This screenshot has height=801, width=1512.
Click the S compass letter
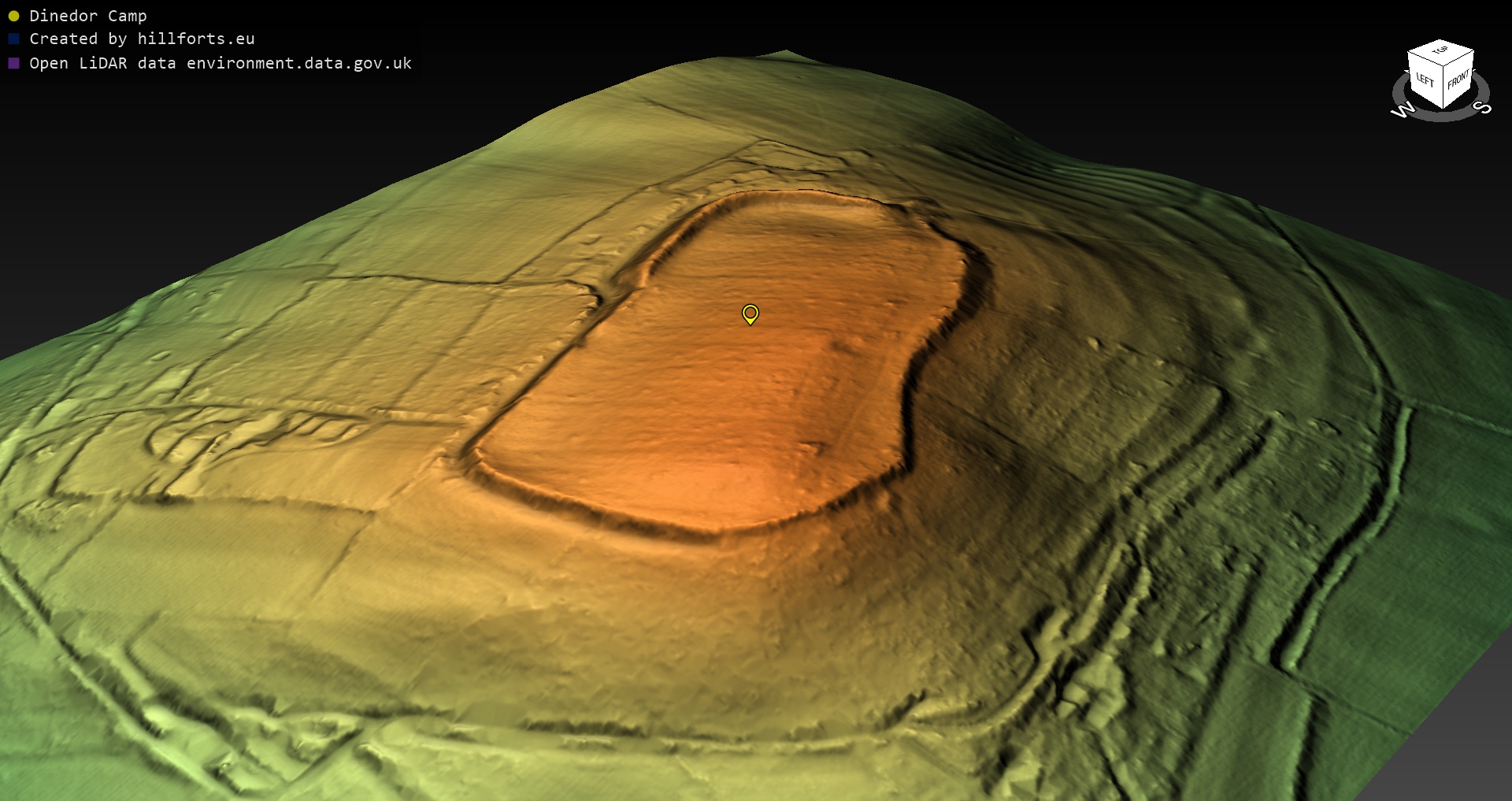(x=1482, y=107)
